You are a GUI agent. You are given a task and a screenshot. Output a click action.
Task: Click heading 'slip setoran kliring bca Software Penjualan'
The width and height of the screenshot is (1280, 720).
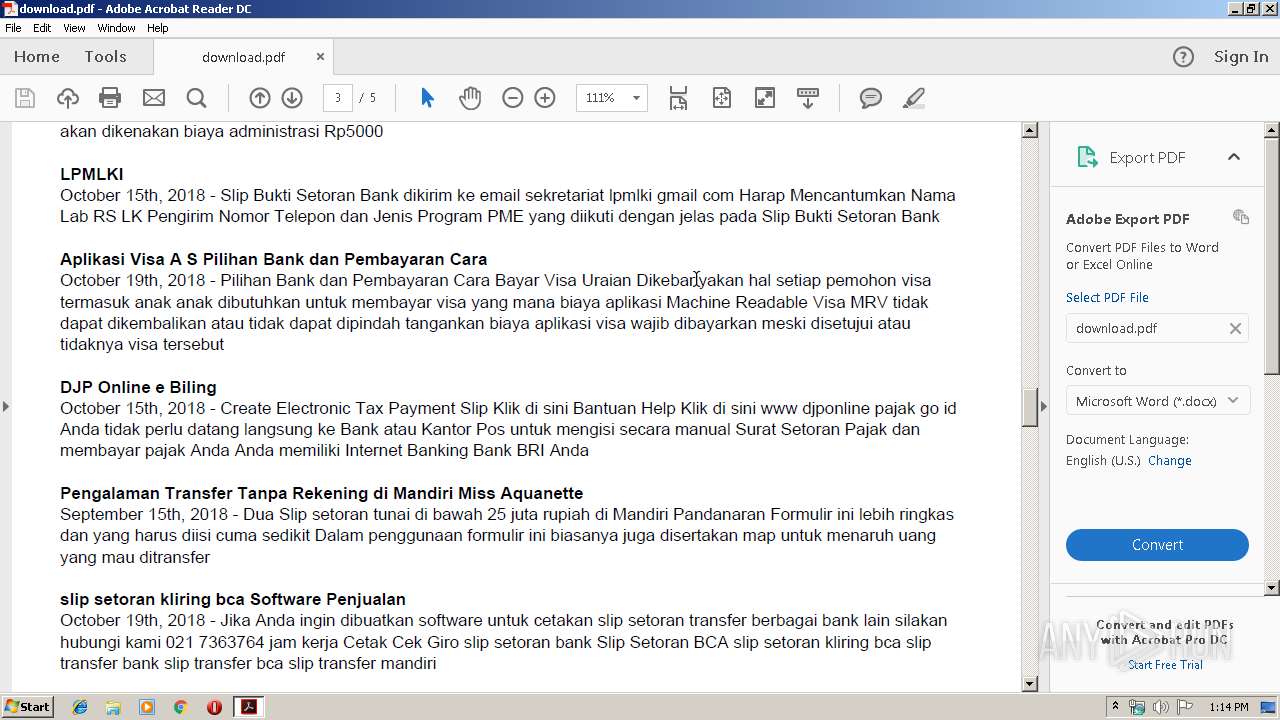(x=233, y=599)
